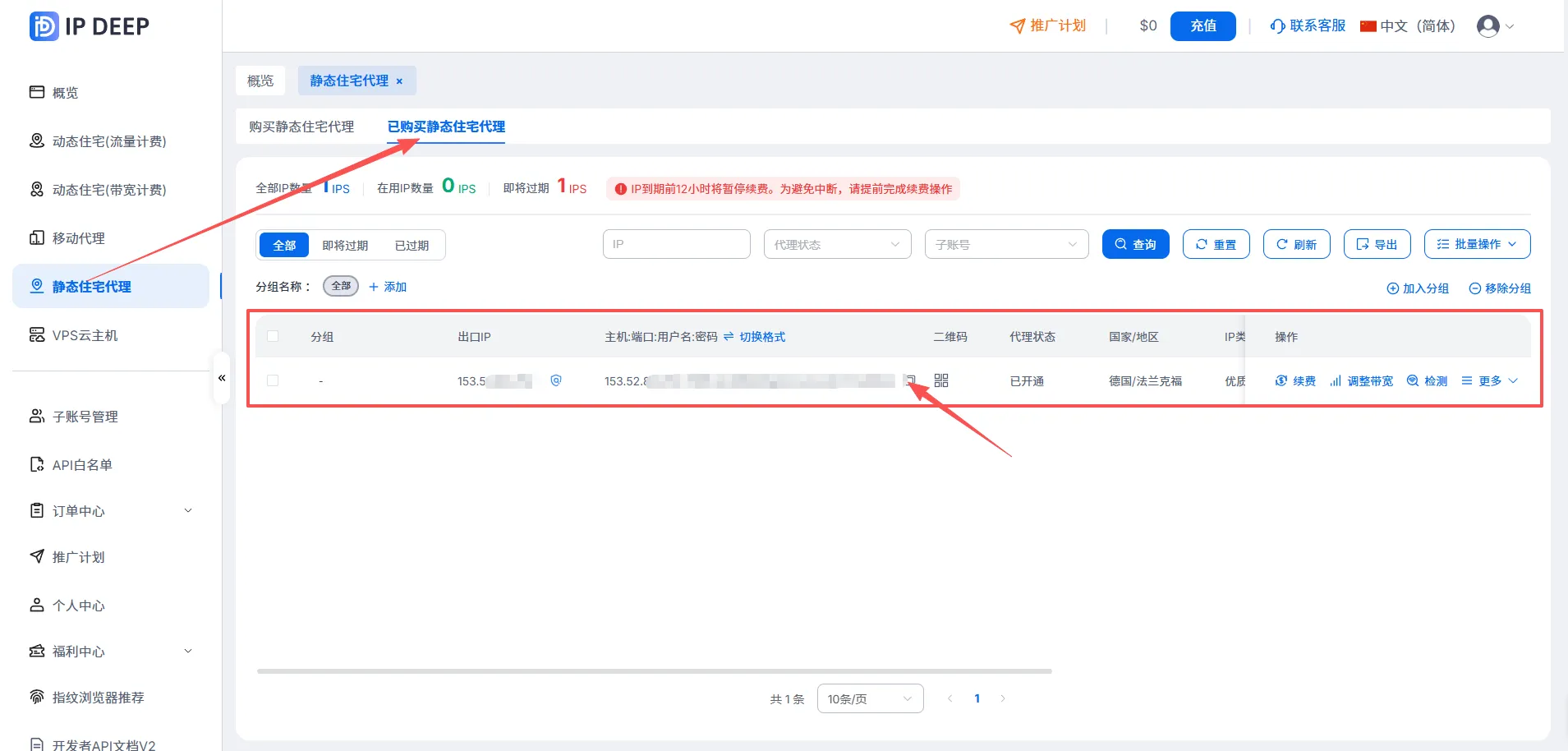Open VPS云主机 in sidebar
Image resolution: width=1568 pixels, height=751 pixels.
coord(74,335)
